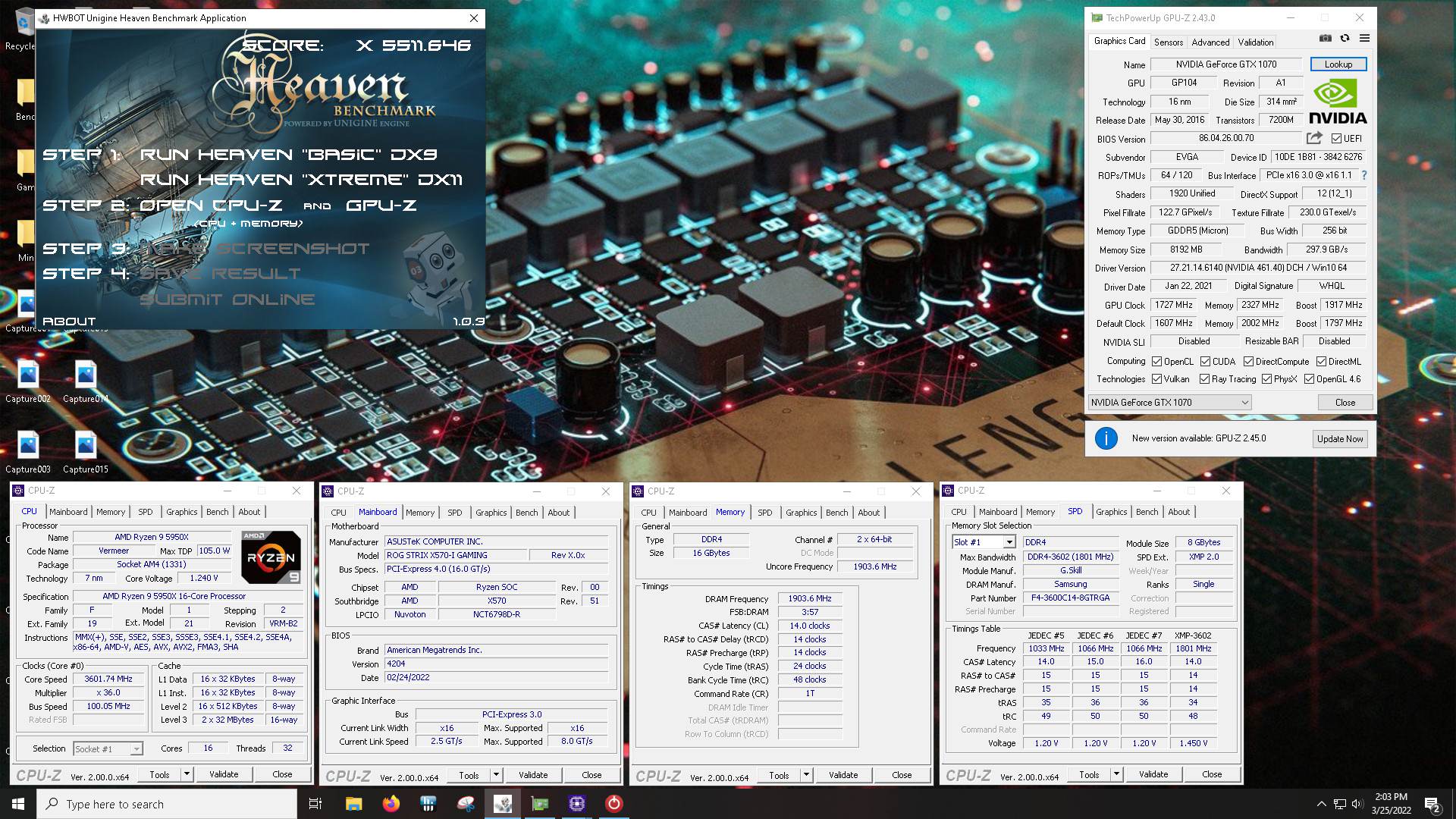Toggle Ray Tracing checkbox
Viewport: 1456px width, 819px height.
[1204, 379]
